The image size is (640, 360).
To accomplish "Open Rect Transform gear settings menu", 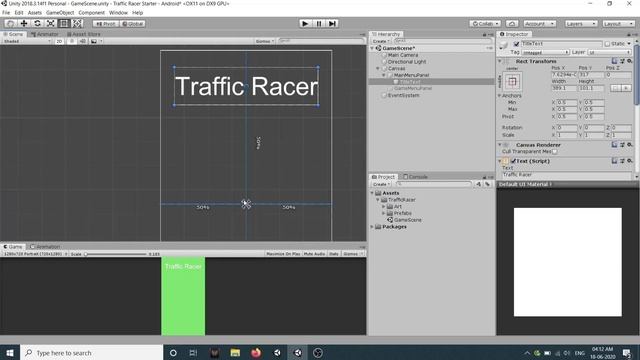I will click(x=629, y=61).
